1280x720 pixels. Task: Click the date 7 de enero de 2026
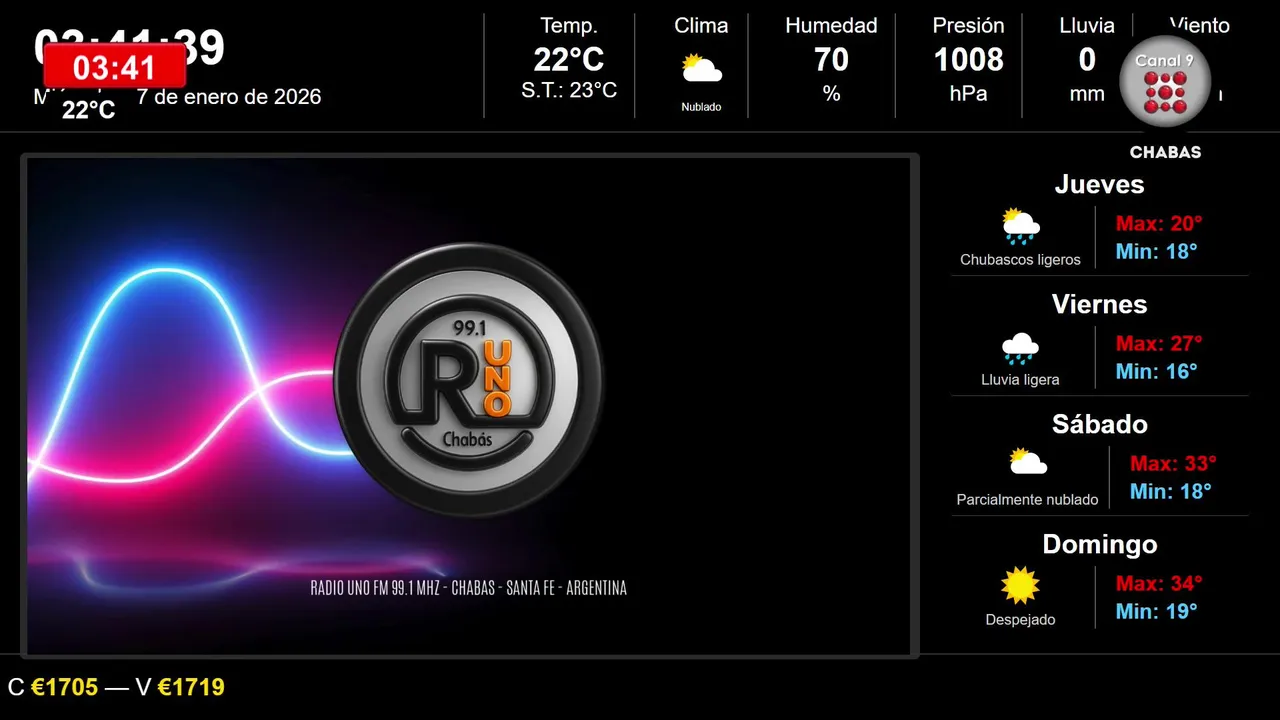coord(229,97)
